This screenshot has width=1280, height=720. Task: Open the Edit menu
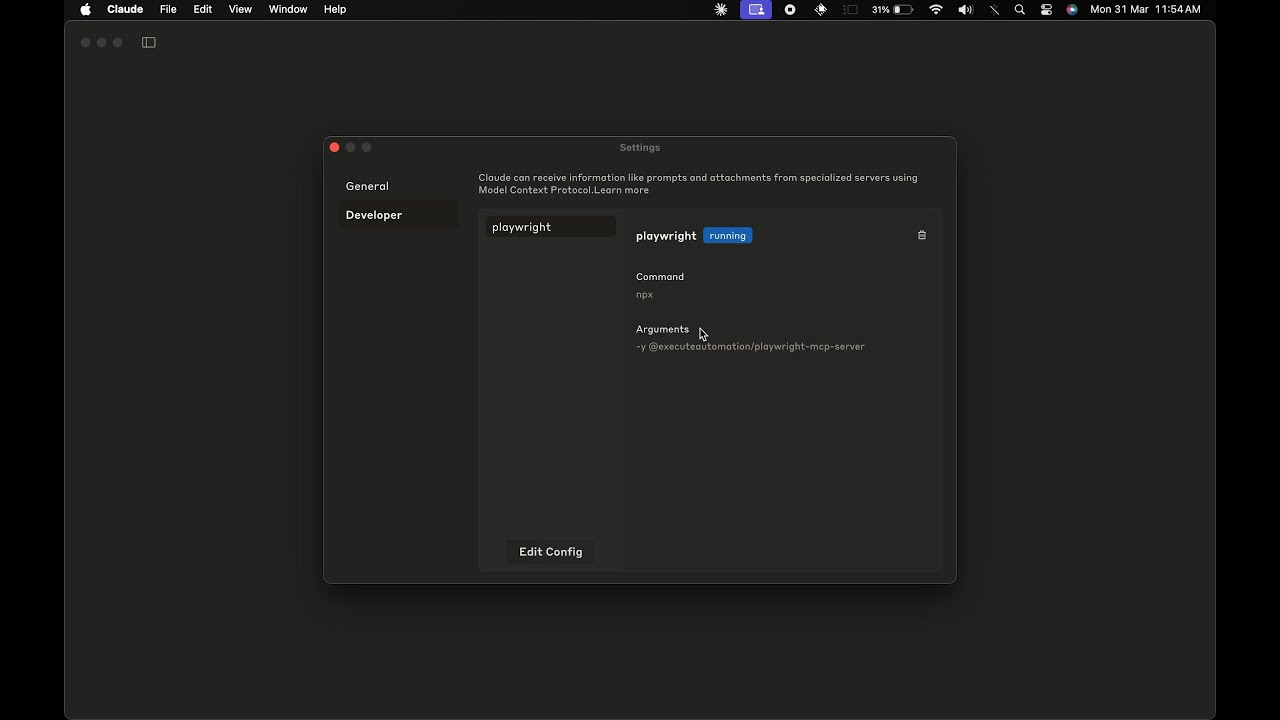pos(203,9)
